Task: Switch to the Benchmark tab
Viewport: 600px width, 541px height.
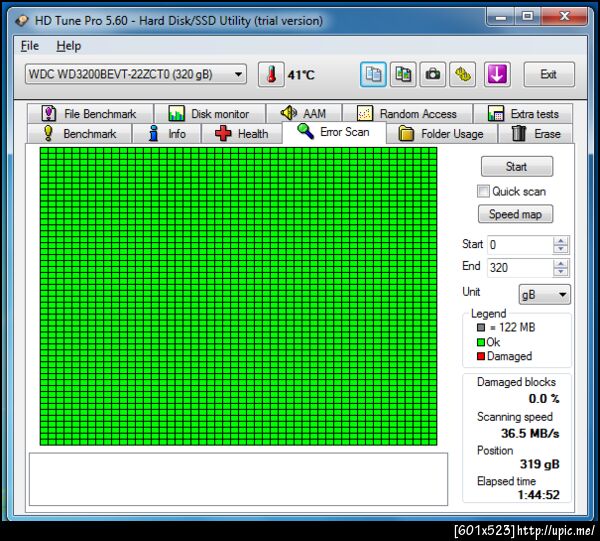Action: tap(80, 134)
